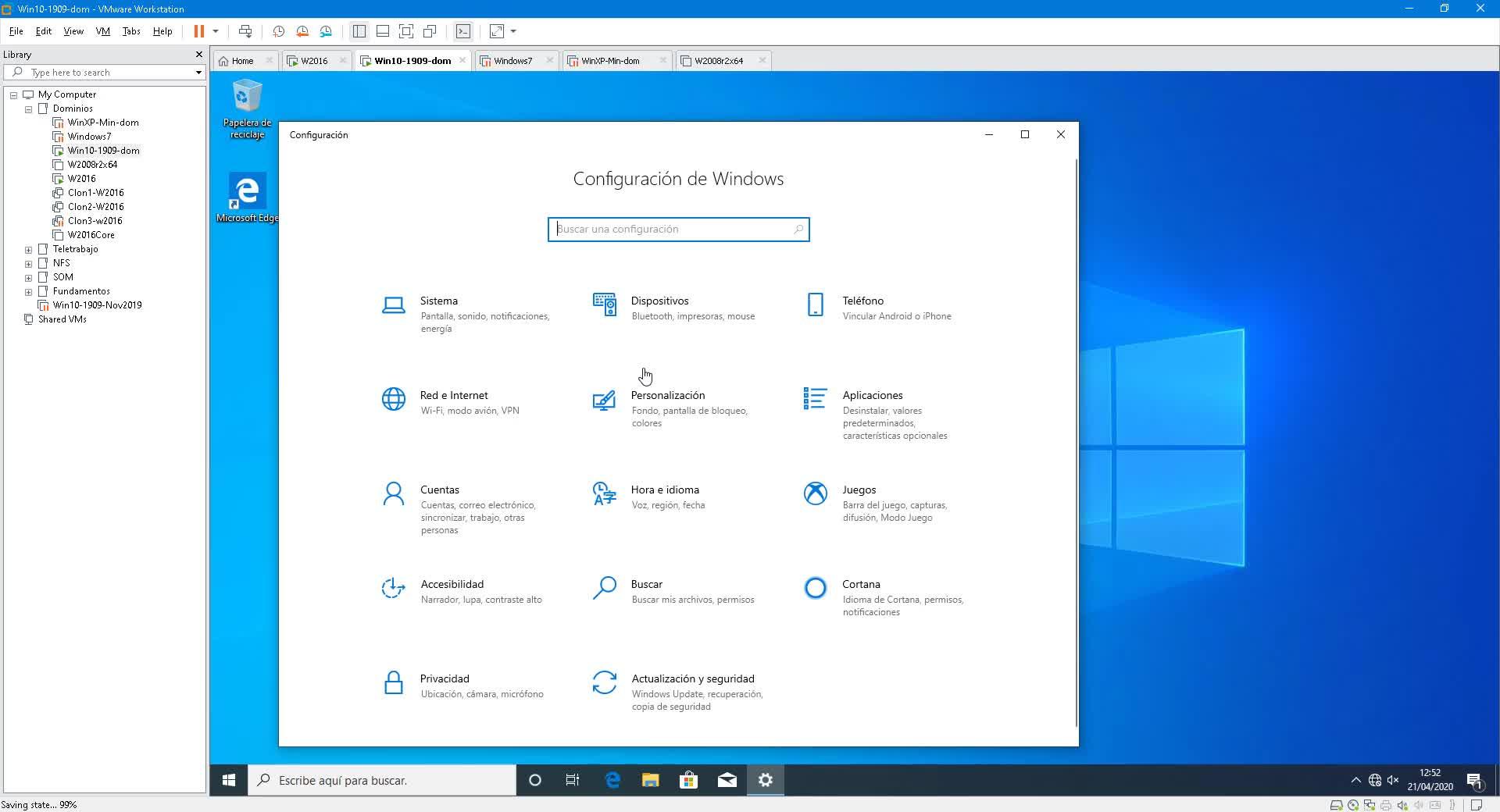Select Clon1-W2016 in the library tree
Viewport: 1500px width, 812px height.
(95, 193)
